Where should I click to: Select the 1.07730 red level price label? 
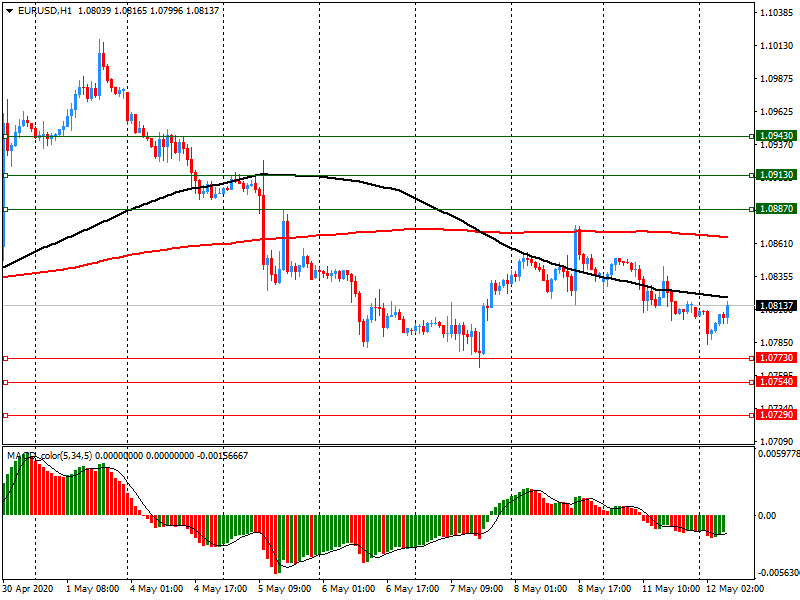[776, 358]
